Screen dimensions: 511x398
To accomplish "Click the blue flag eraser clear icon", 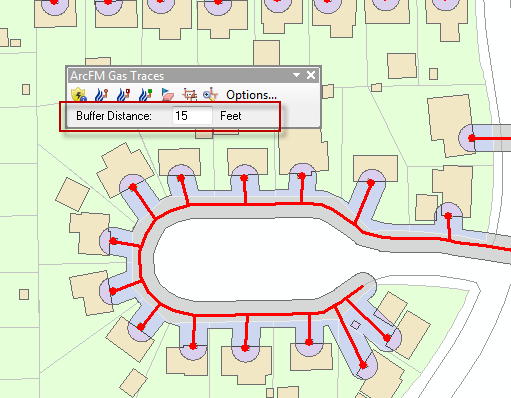I will click(168, 95).
